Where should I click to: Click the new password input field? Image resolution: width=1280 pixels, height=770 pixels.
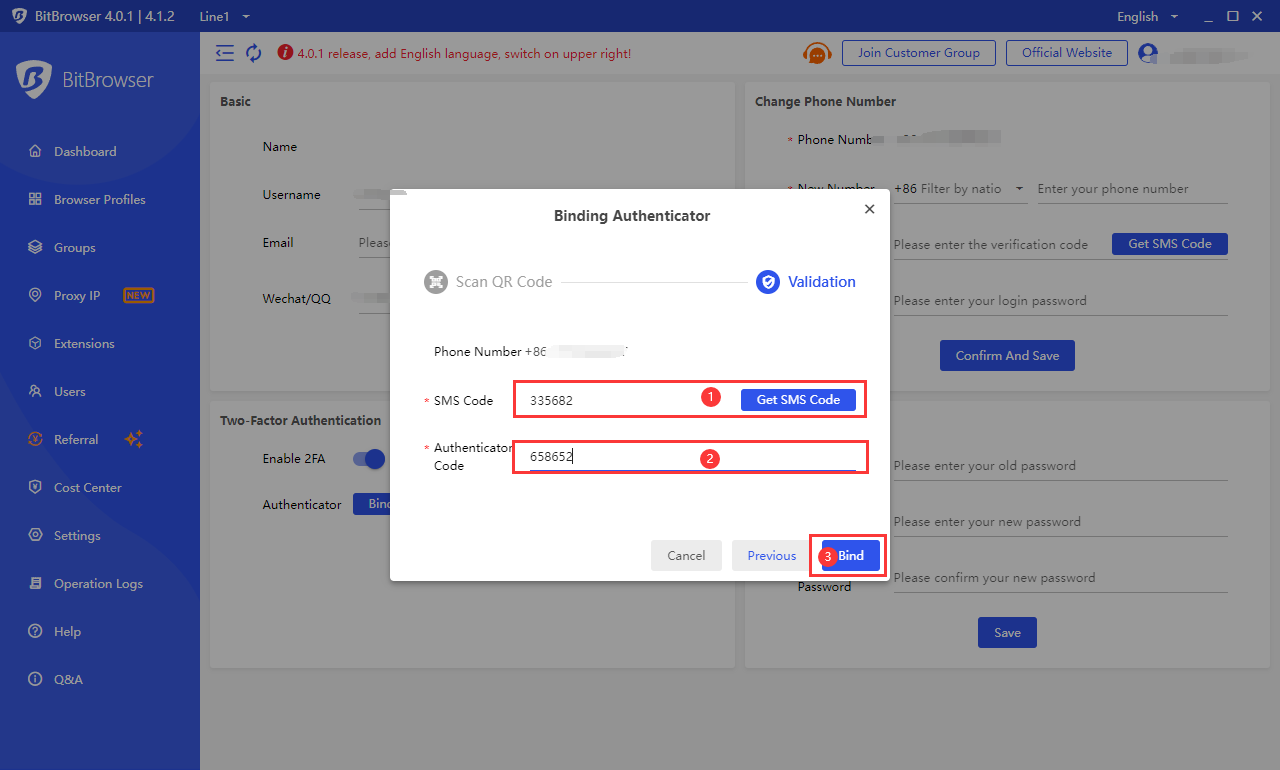coord(1060,522)
